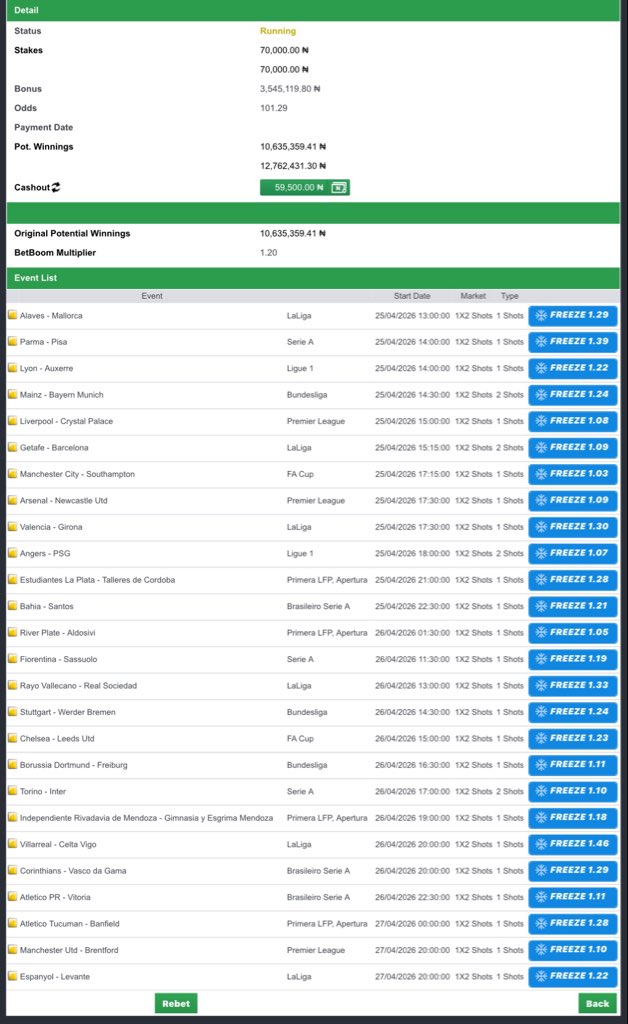Freeze River Plate - Aldosivi at 1.05
628x1024 pixels.
(573, 633)
